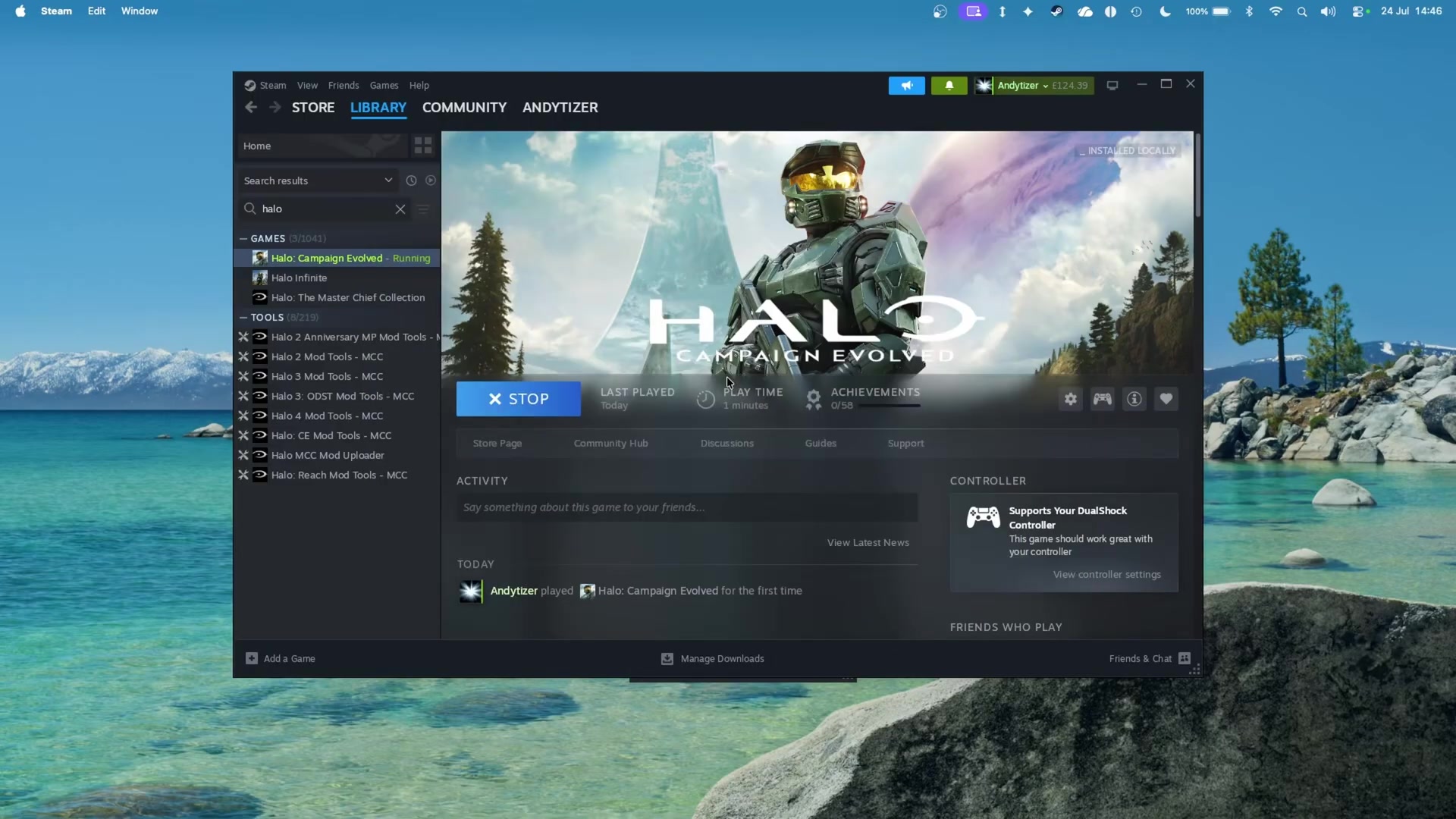
Task: Click the Manage Downloads icon
Action: [667, 659]
